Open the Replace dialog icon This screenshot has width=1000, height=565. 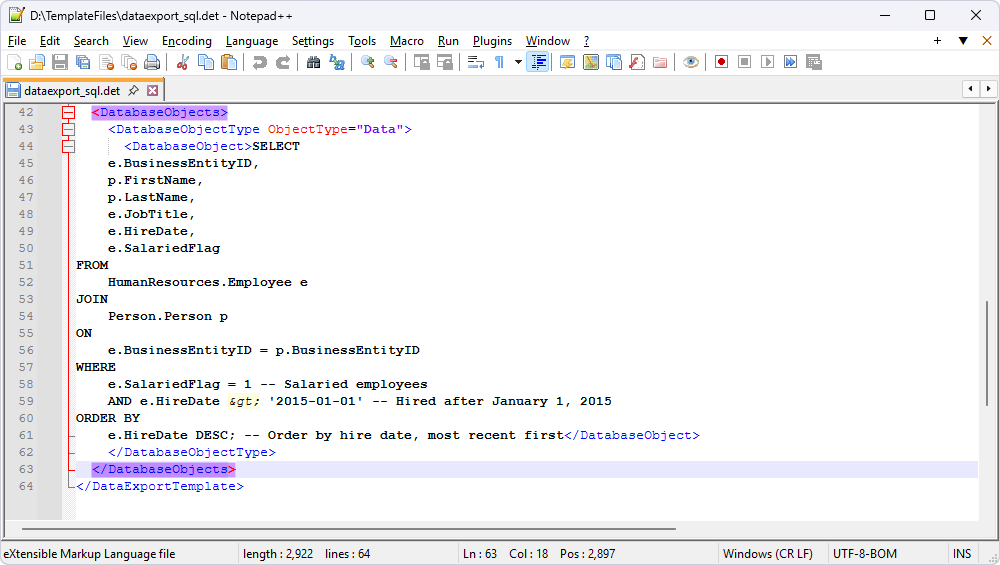coord(336,62)
